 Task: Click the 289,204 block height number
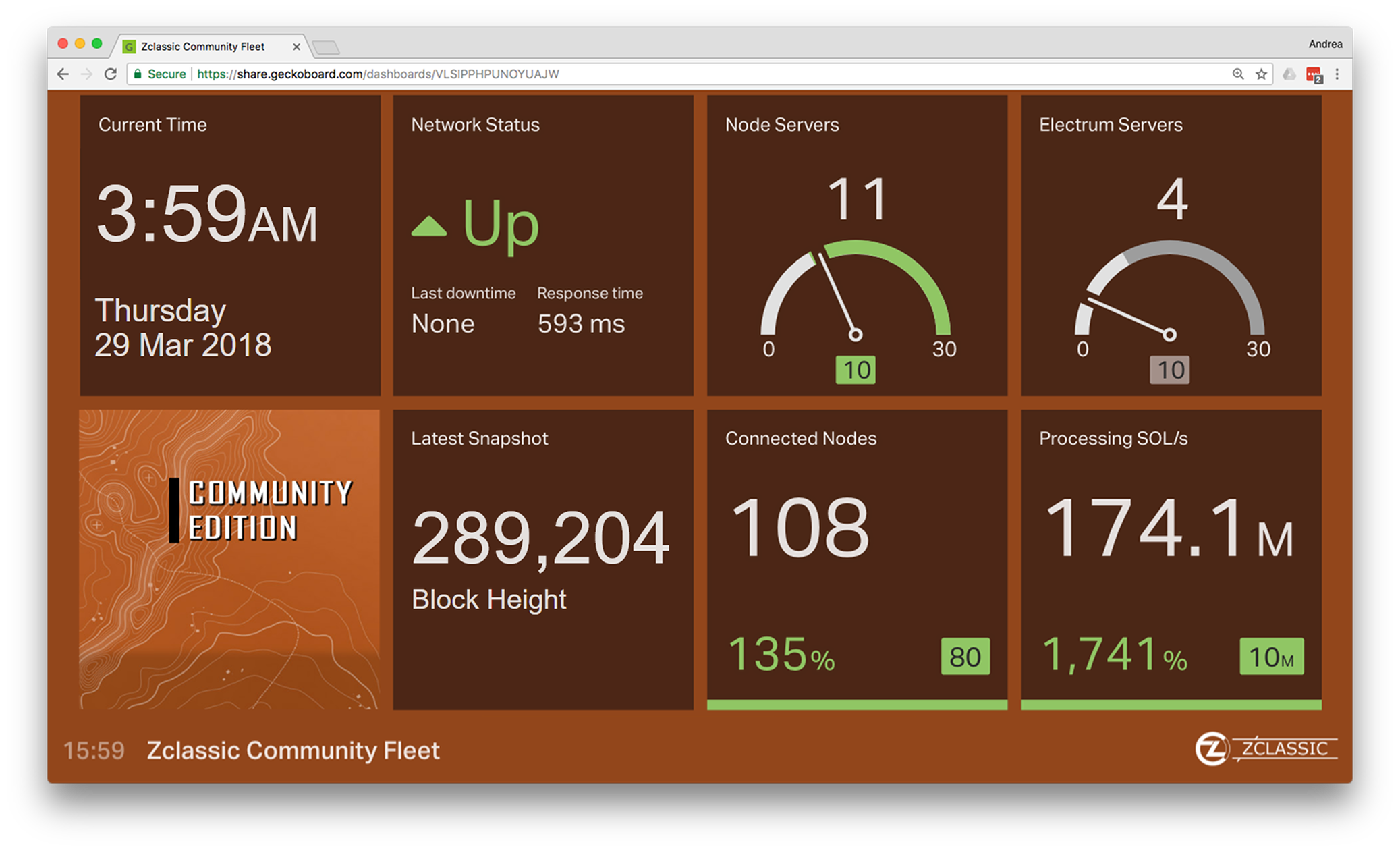[540, 539]
